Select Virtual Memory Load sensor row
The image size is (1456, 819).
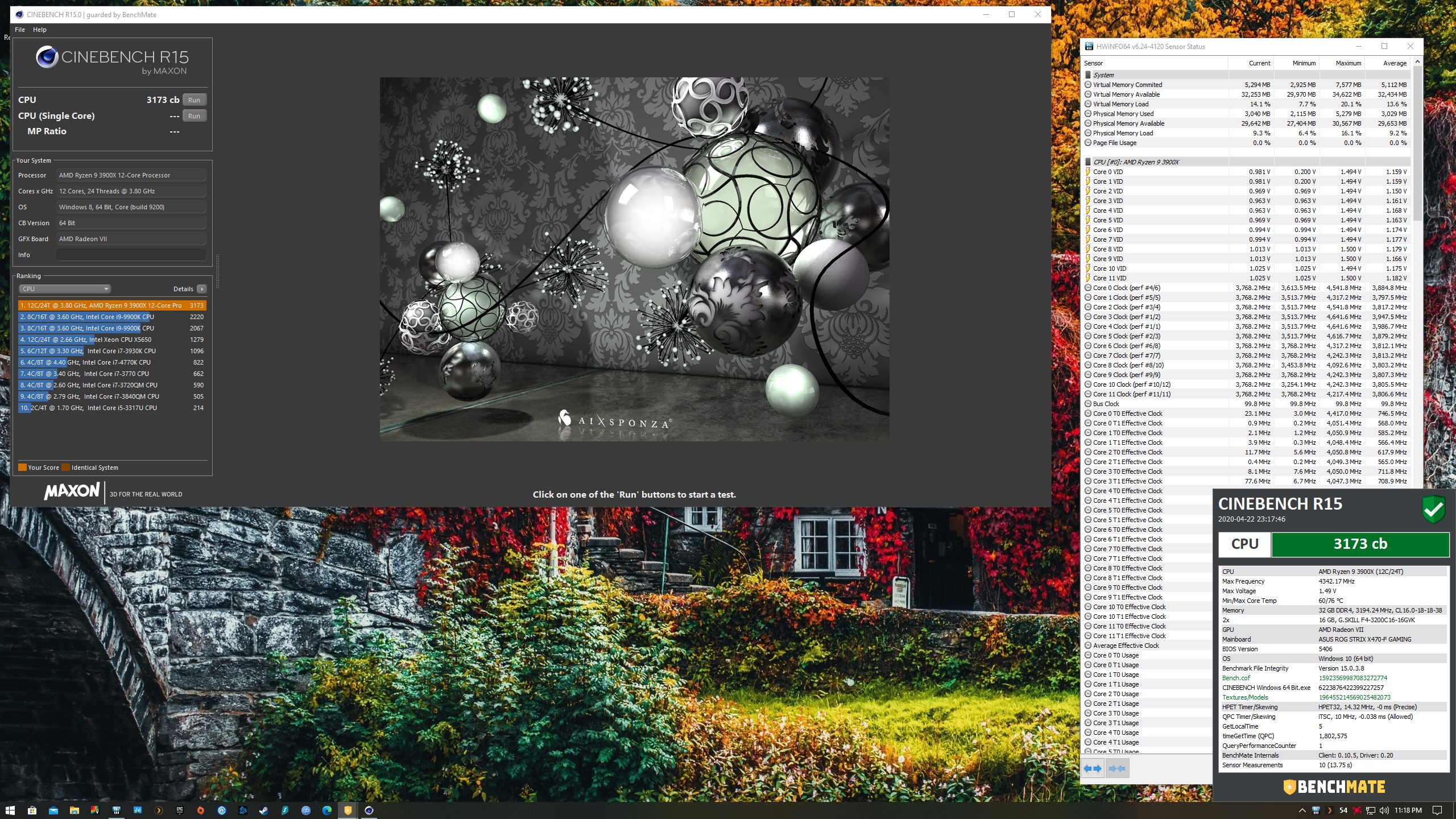(x=1247, y=104)
